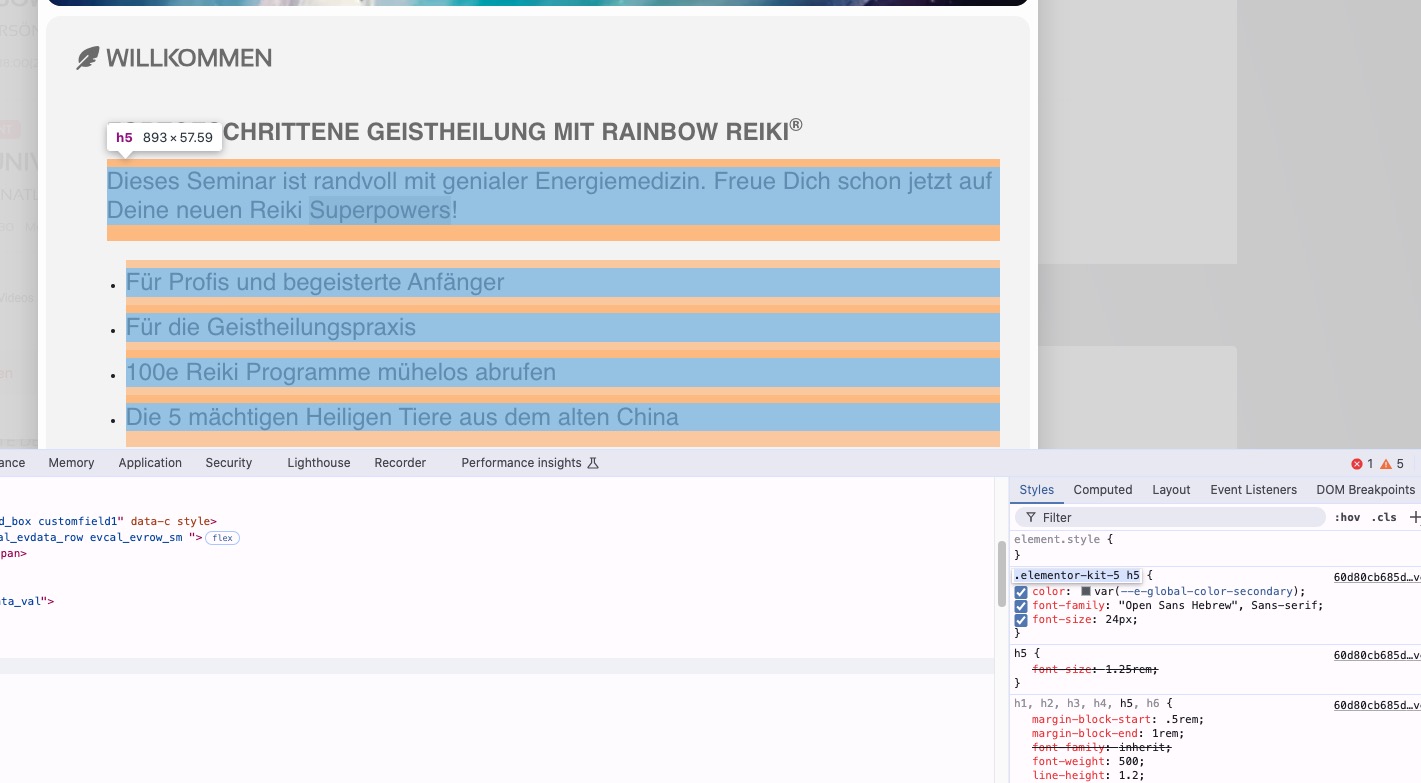Click the feather icon beside WILLKOMMEN

(x=88, y=59)
